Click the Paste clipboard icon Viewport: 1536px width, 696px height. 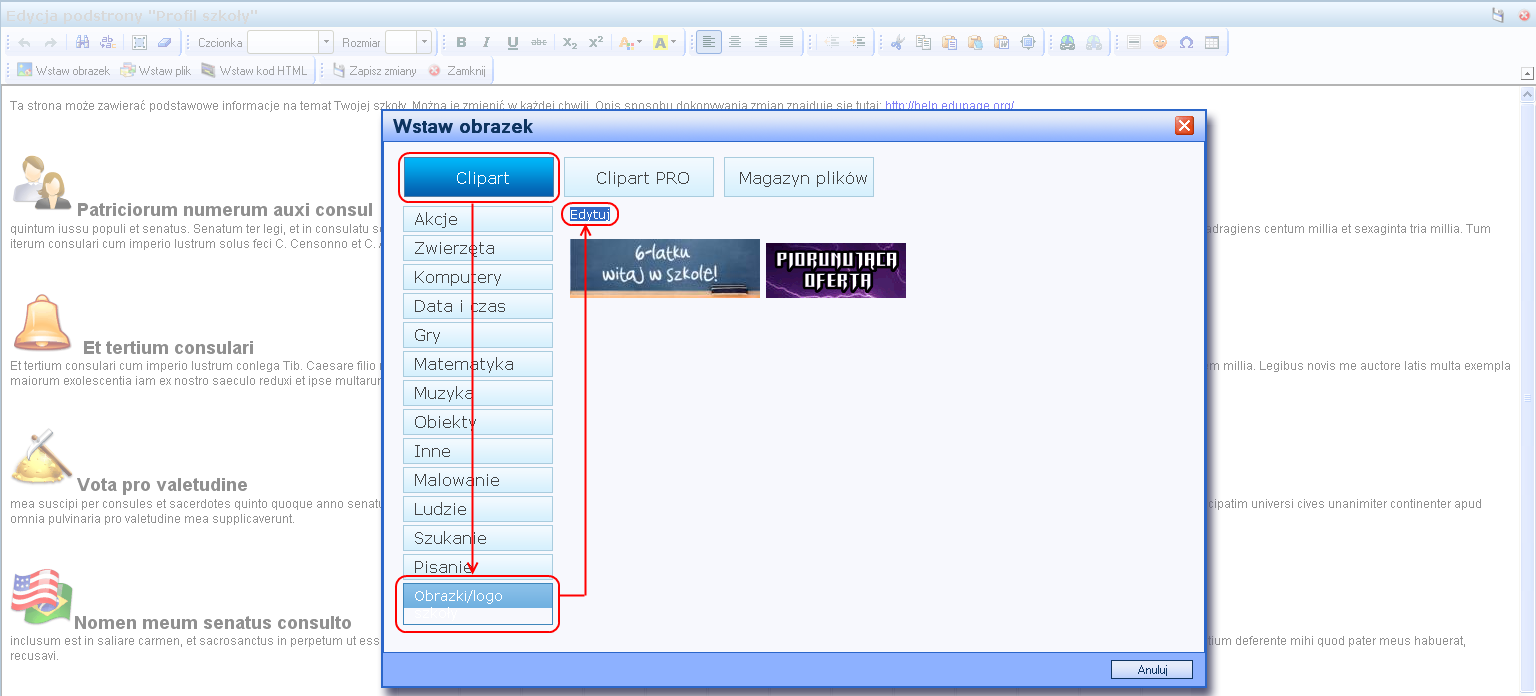point(949,42)
